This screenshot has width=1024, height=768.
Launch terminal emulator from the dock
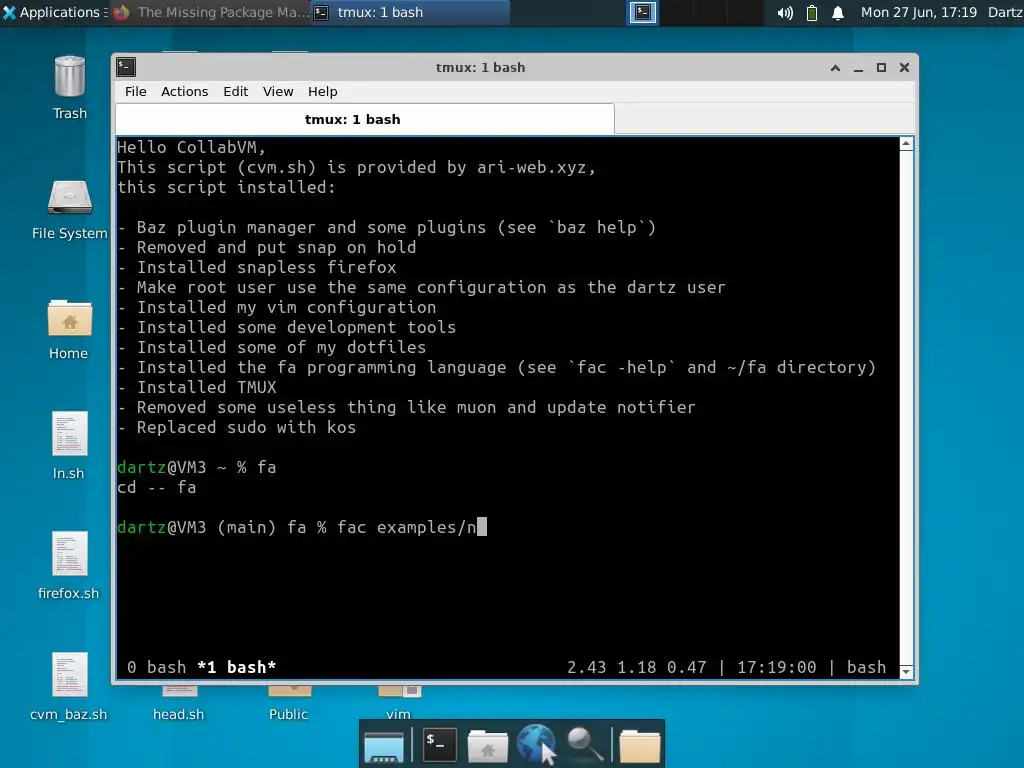[439, 745]
